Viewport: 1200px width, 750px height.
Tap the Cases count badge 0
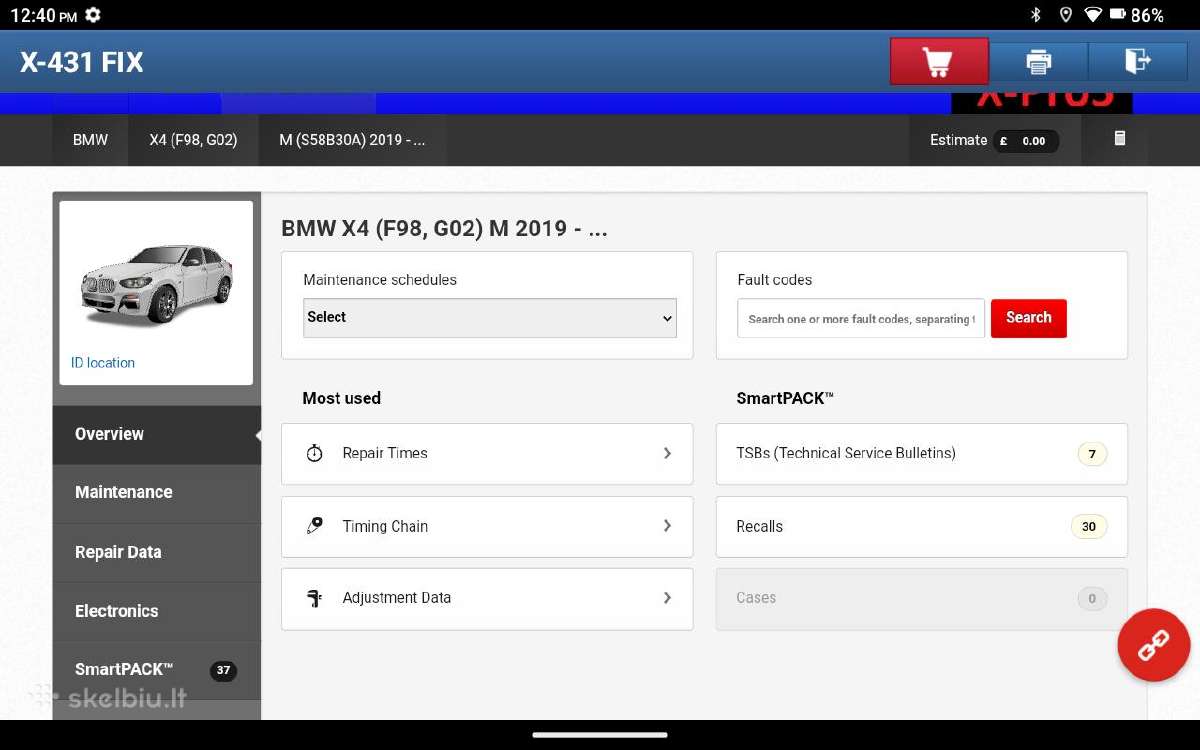(1092, 599)
